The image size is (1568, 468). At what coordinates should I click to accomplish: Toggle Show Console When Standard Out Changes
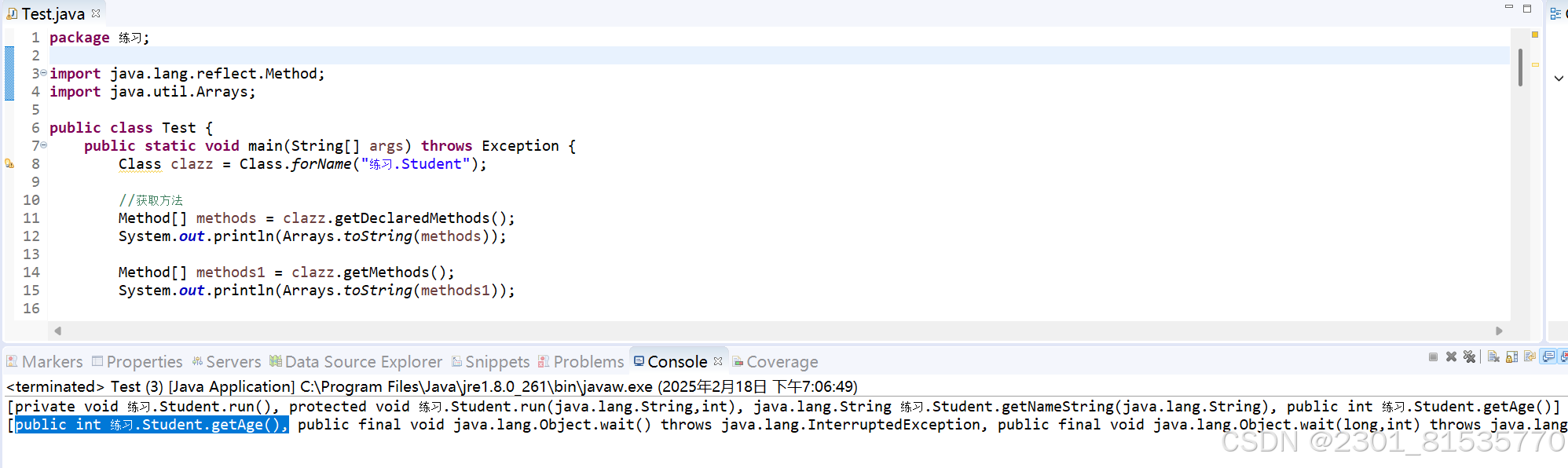pos(1548,357)
